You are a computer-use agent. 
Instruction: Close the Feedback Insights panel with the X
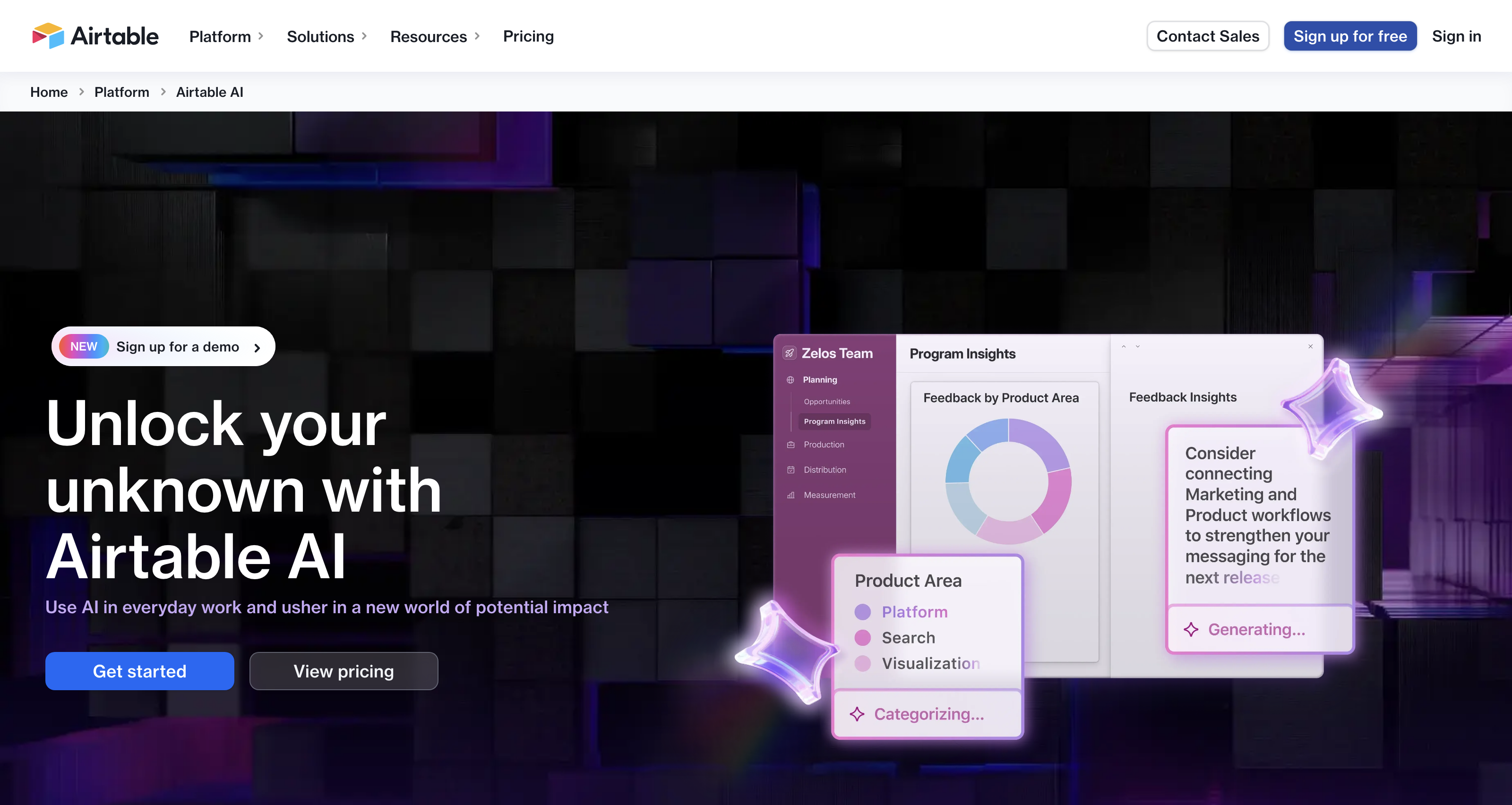point(1310,347)
